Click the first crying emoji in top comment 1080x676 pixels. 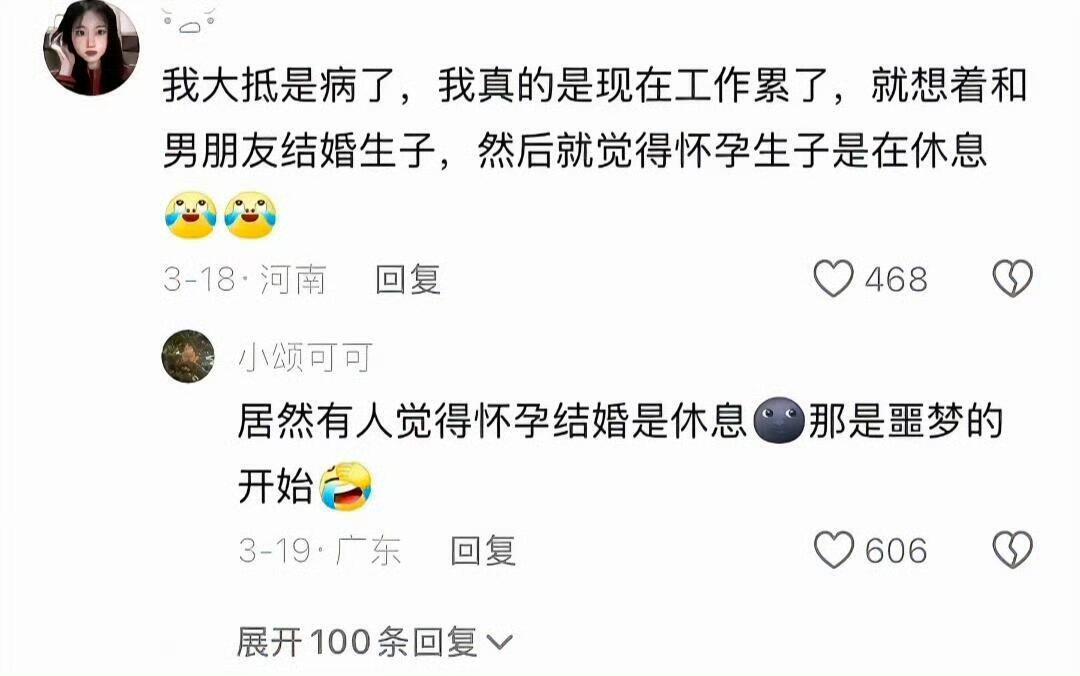coord(191,215)
